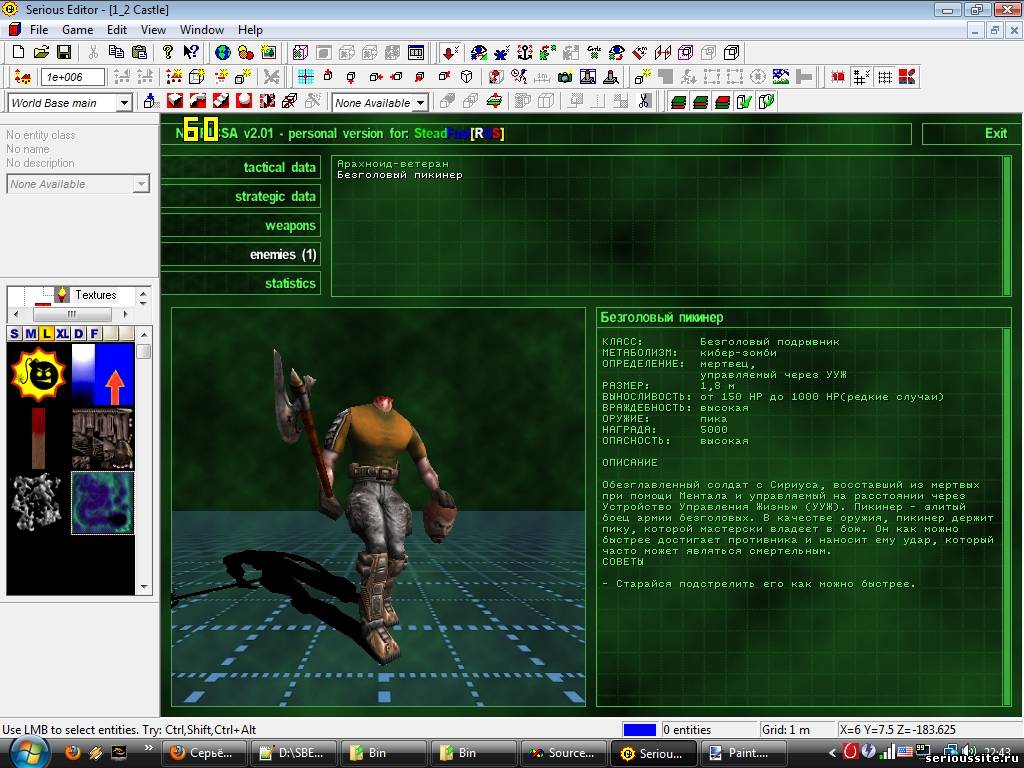Screen dimensions: 1024x768
Task: Click the red and blue blocks icon
Action: pyautogui.click(x=906, y=77)
